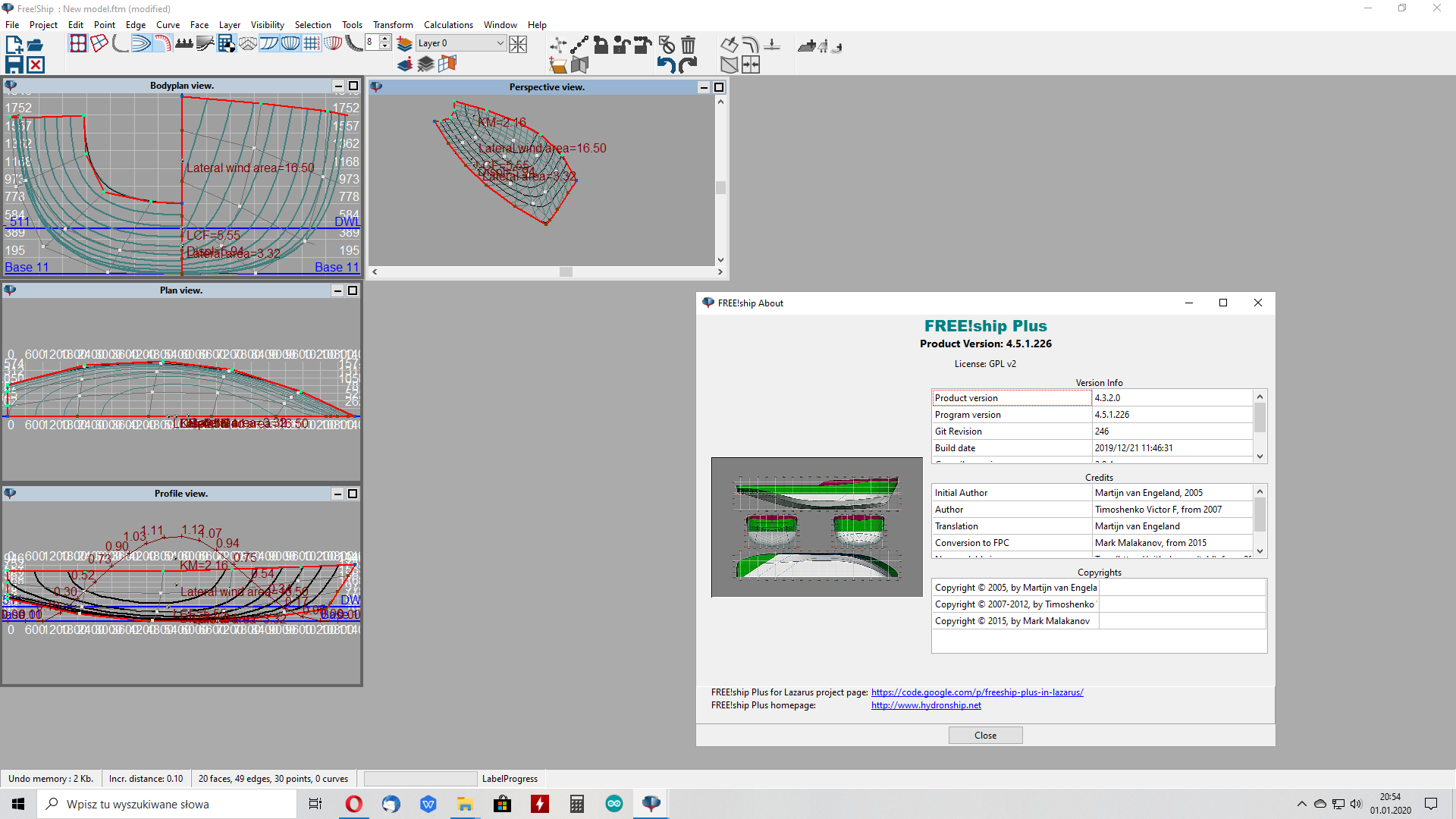The image size is (1456, 819).
Task: Save the model with the floppy icon
Action: pyautogui.click(x=14, y=64)
